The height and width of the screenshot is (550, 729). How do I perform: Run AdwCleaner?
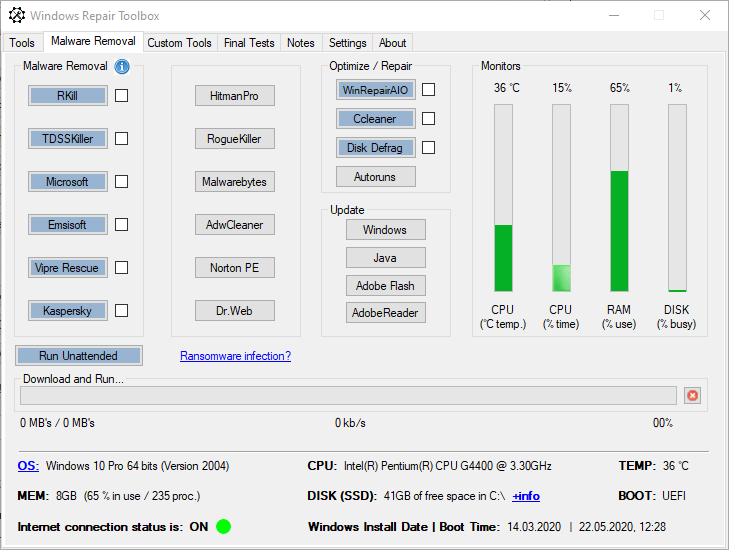[x=235, y=225]
